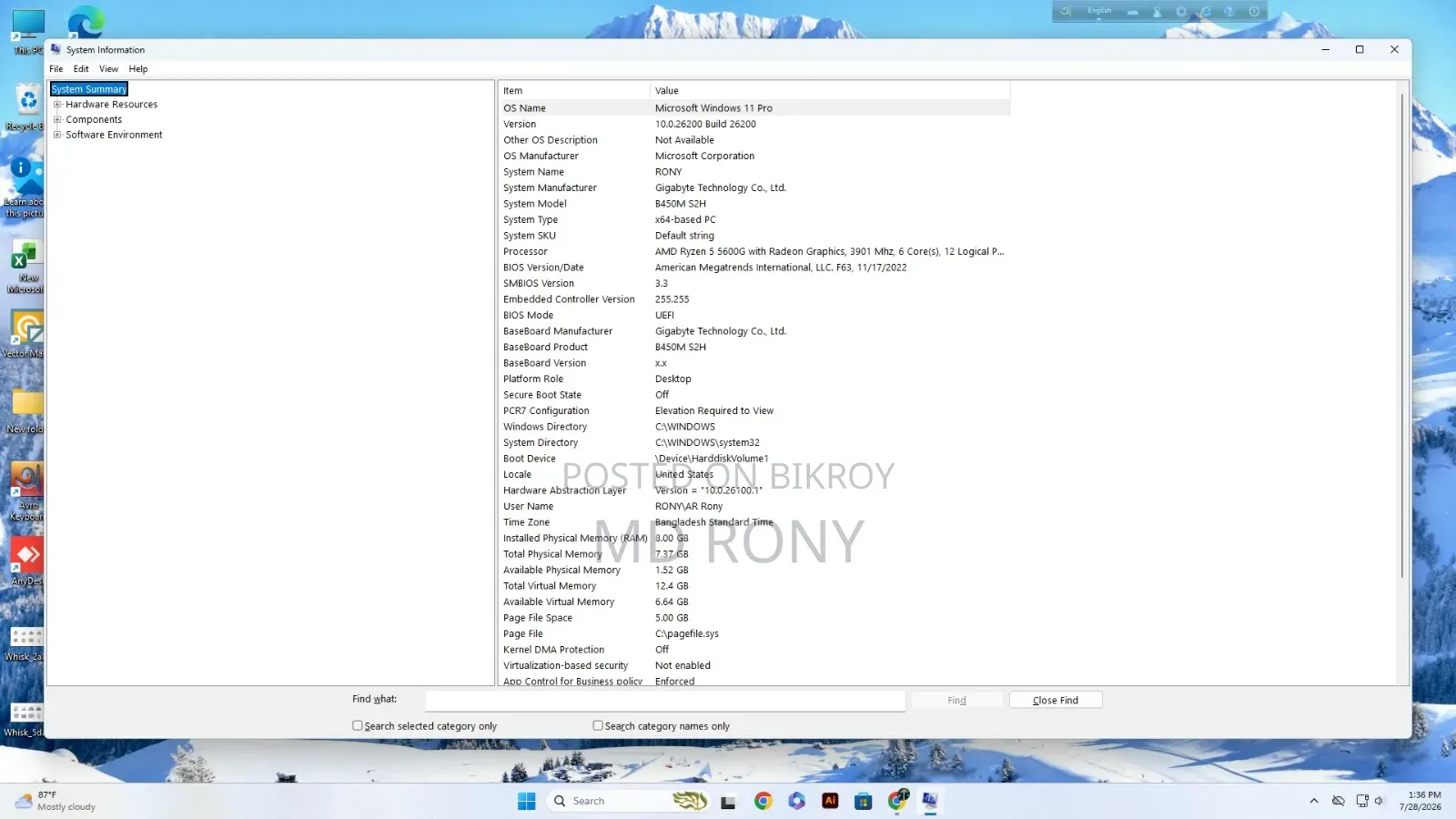This screenshot has width=1456, height=819.
Task: Select the 'System Model' row
Action: (x=754, y=204)
